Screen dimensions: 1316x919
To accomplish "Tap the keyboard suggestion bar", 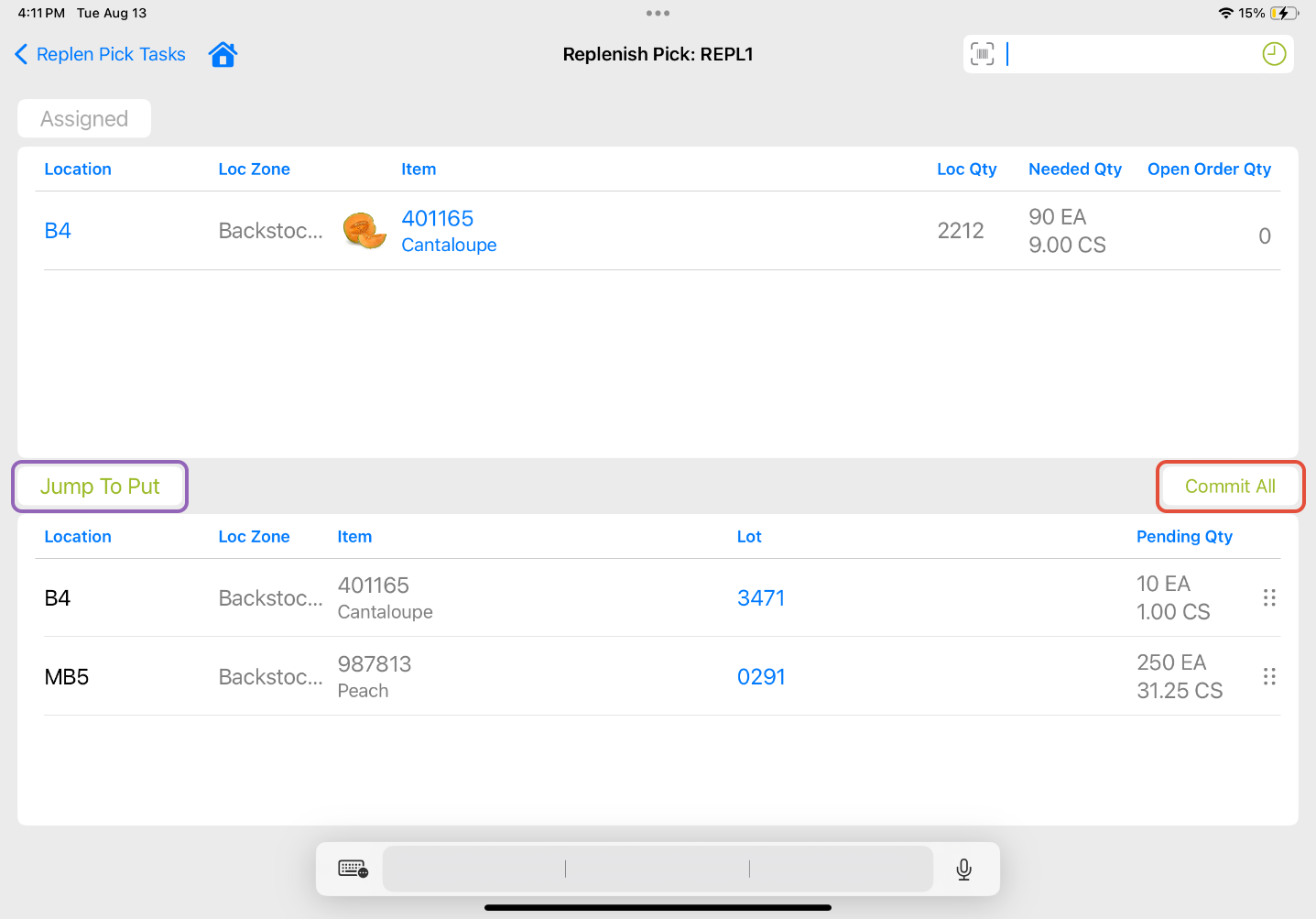I will [x=658, y=869].
